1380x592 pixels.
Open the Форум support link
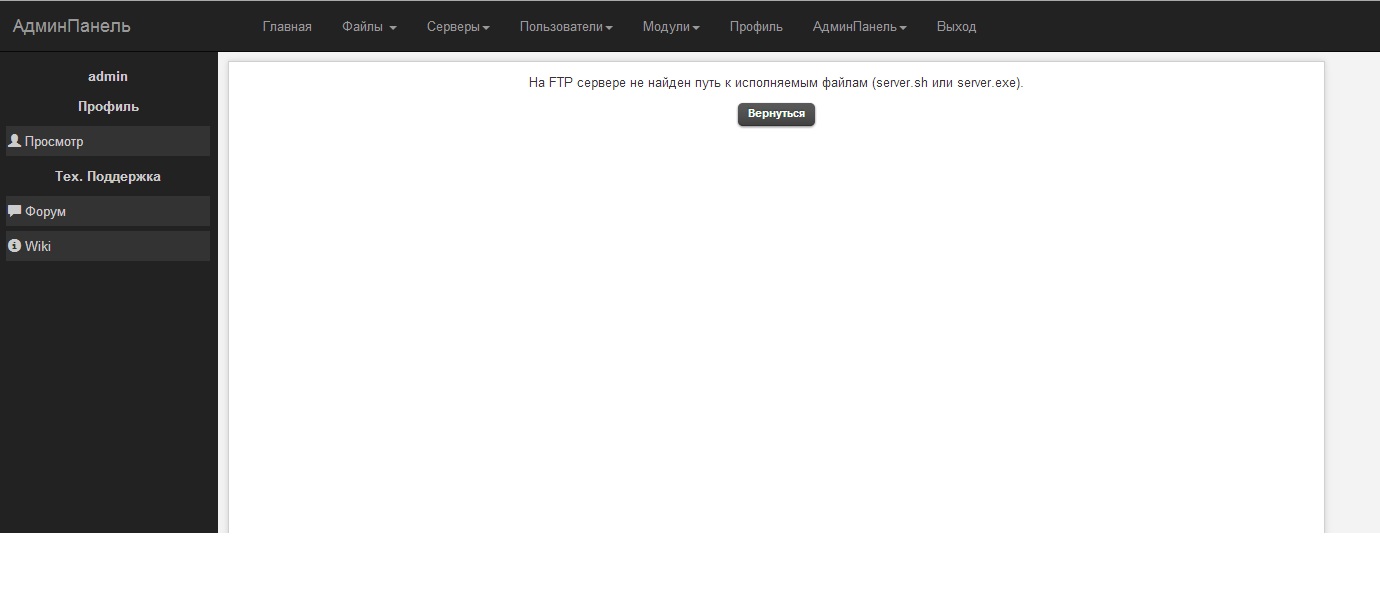[45, 211]
